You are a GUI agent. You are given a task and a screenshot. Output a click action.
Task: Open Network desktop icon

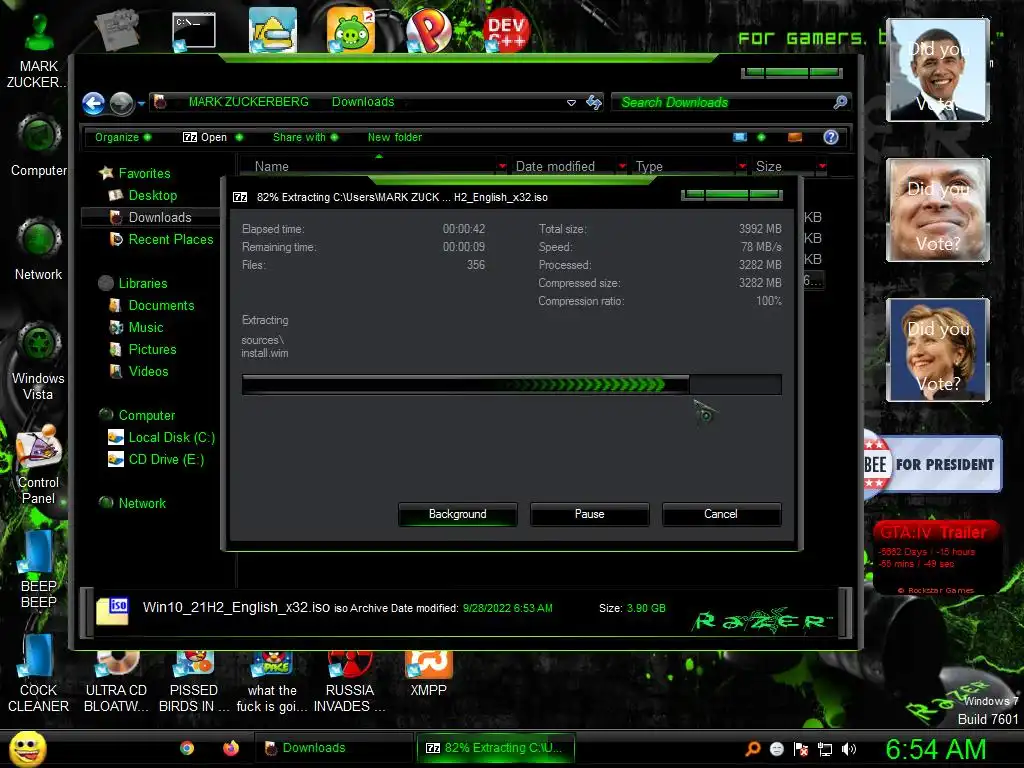click(x=39, y=249)
